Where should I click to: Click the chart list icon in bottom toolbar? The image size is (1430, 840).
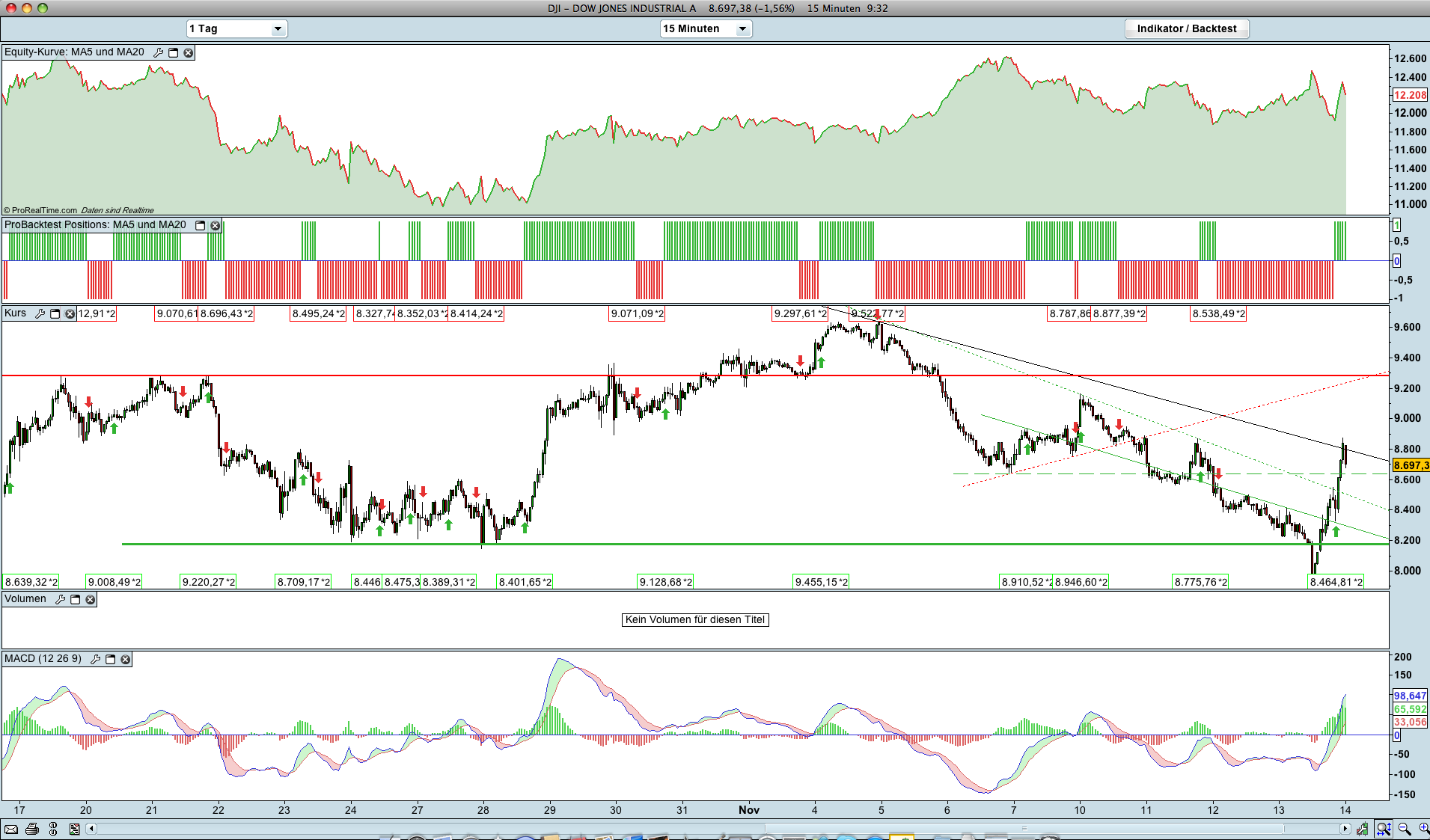point(74,829)
